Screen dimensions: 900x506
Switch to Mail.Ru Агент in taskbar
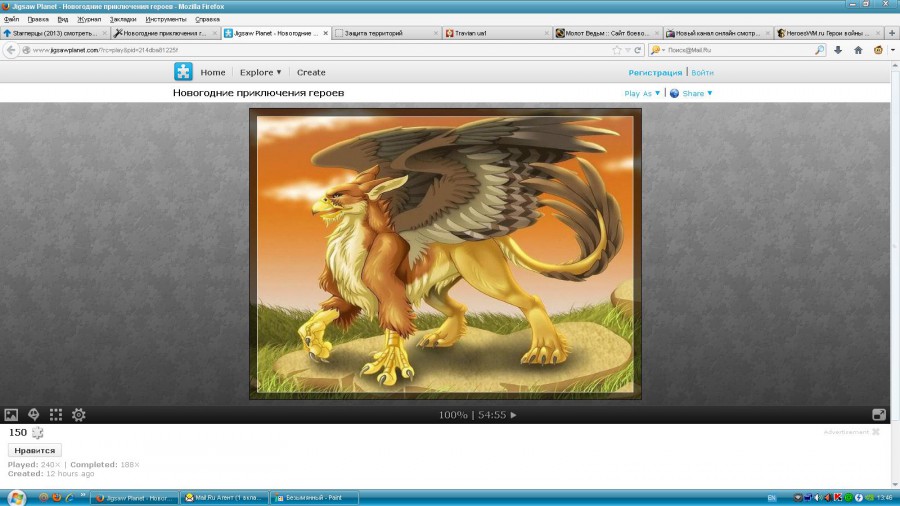coord(224,498)
